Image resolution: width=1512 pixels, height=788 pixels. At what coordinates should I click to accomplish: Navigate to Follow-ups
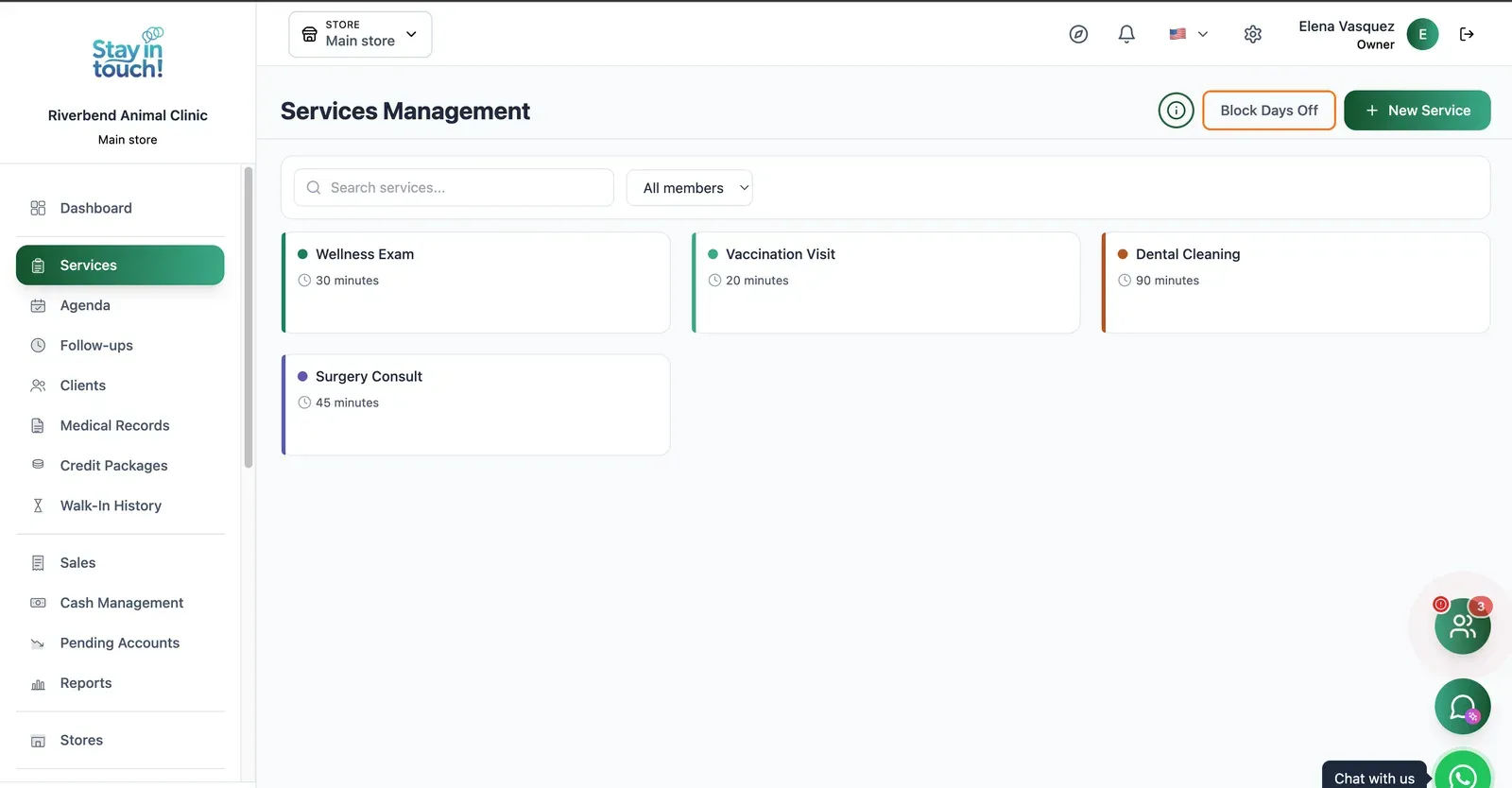pos(120,346)
